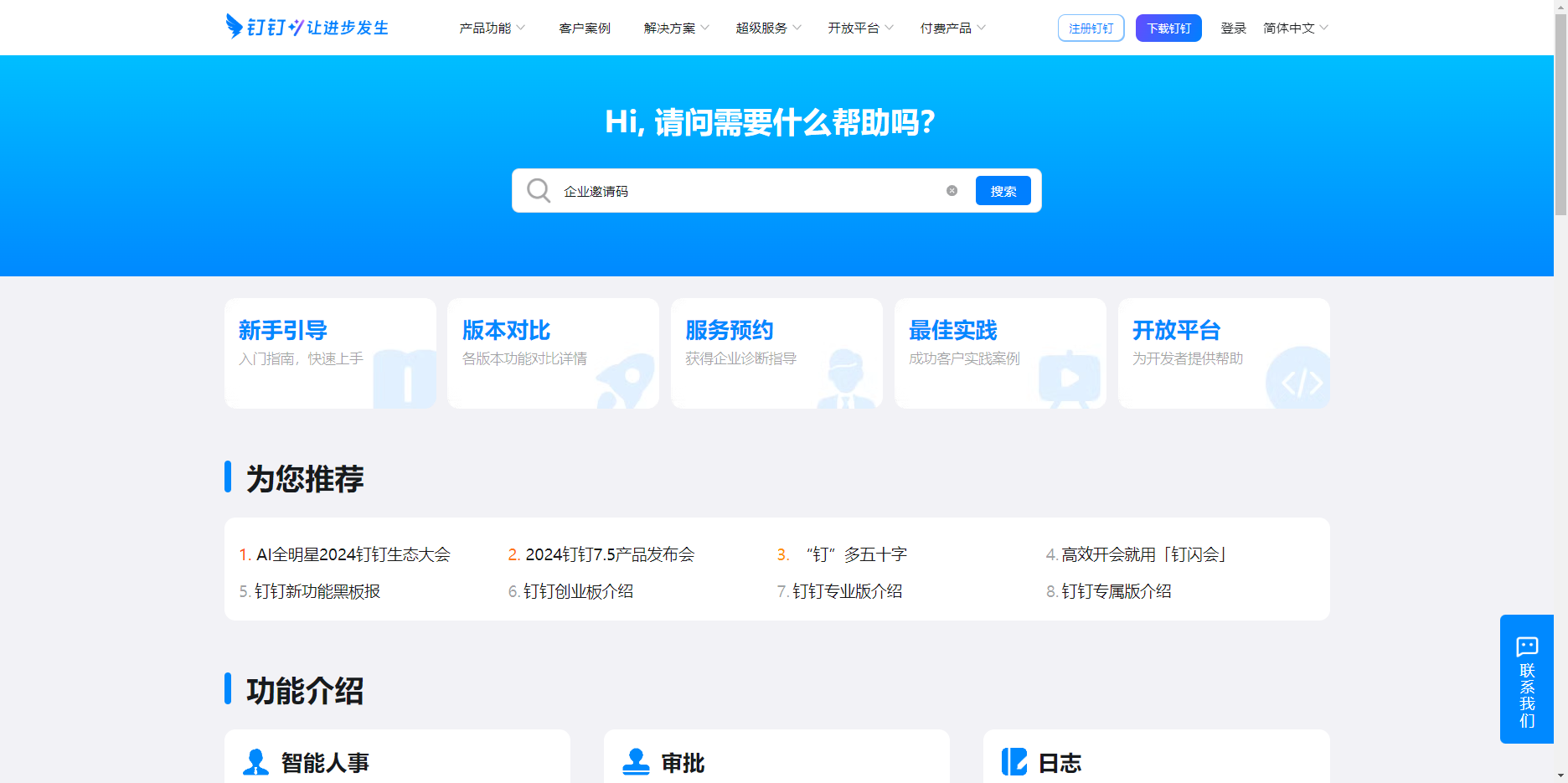Open 客户案例 in the navigation bar
The image size is (1568, 783).
coord(585,28)
